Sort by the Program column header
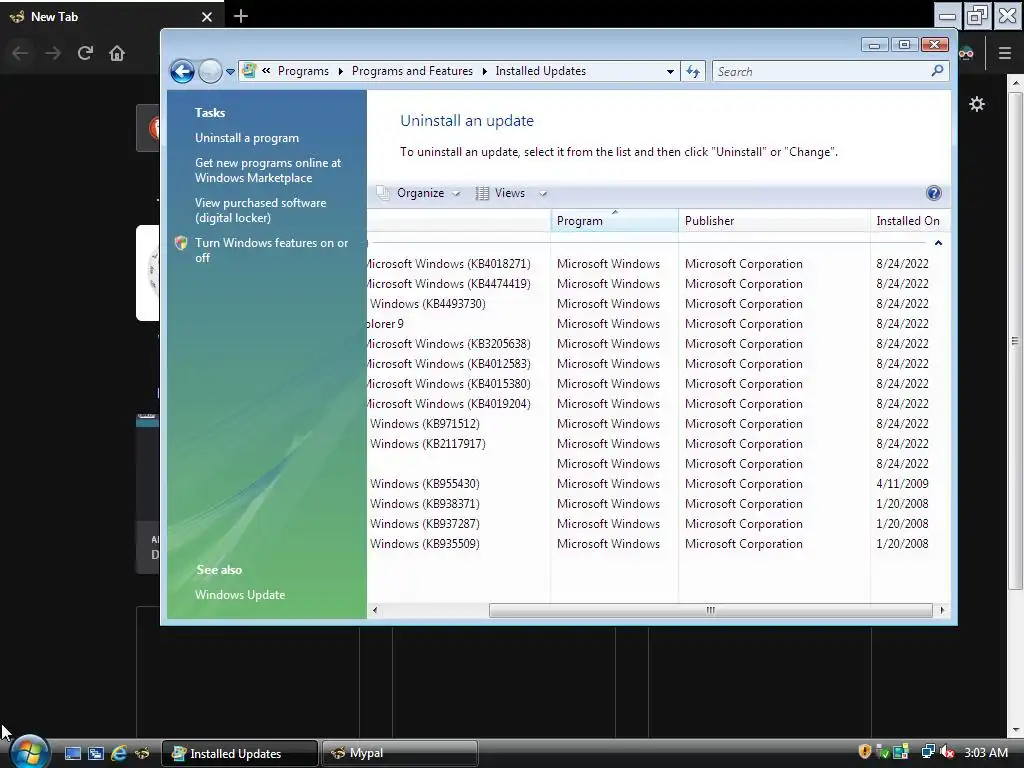Viewport: 1024px width, 768px height. tap(614, 221)
